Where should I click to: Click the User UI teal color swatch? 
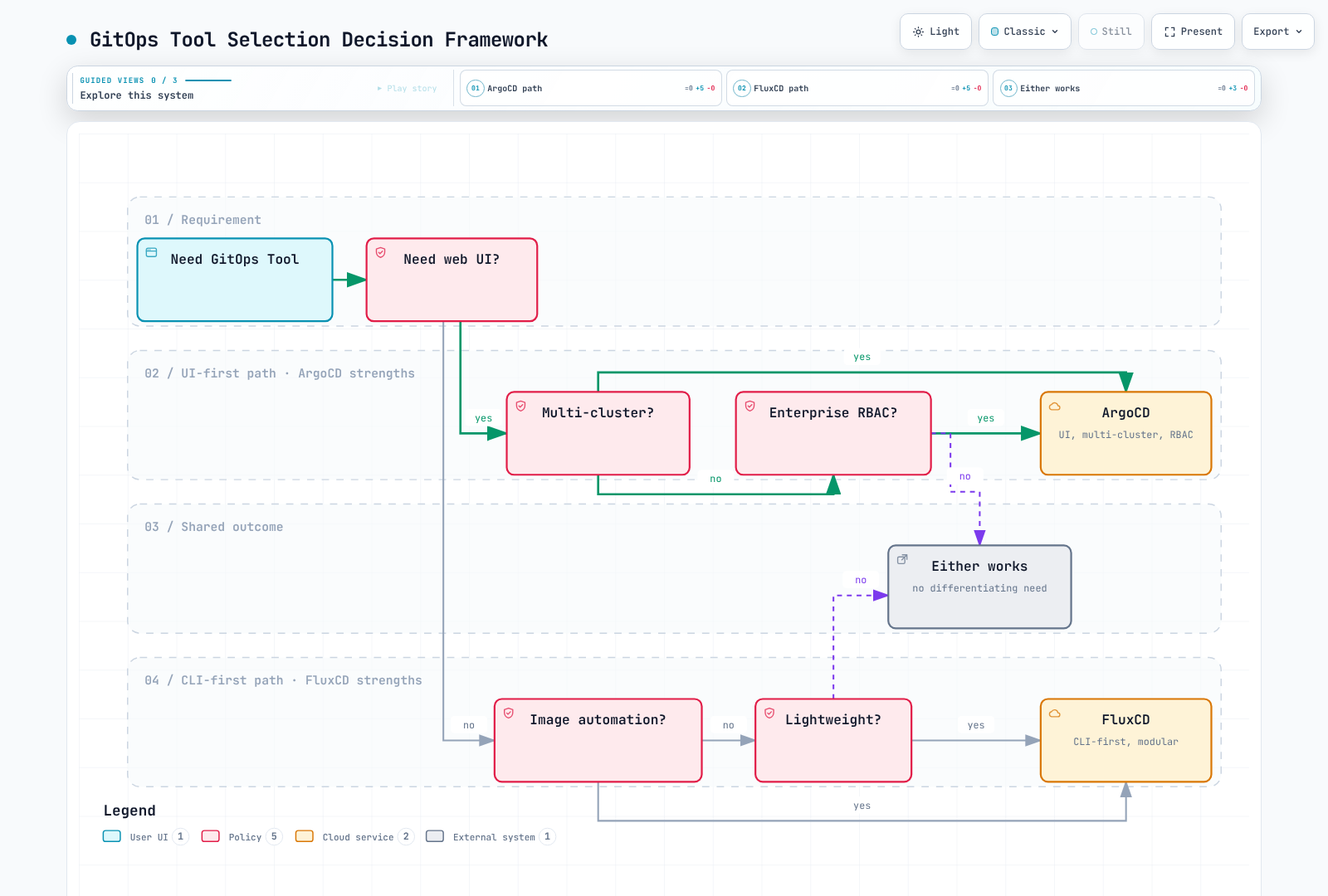click(x=112, y=836)
